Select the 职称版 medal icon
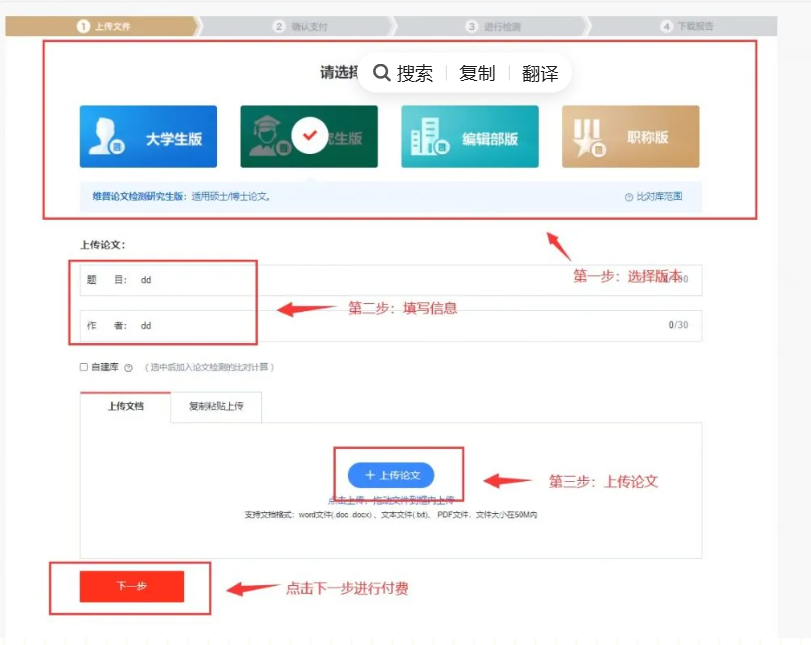 coord(589,137)
